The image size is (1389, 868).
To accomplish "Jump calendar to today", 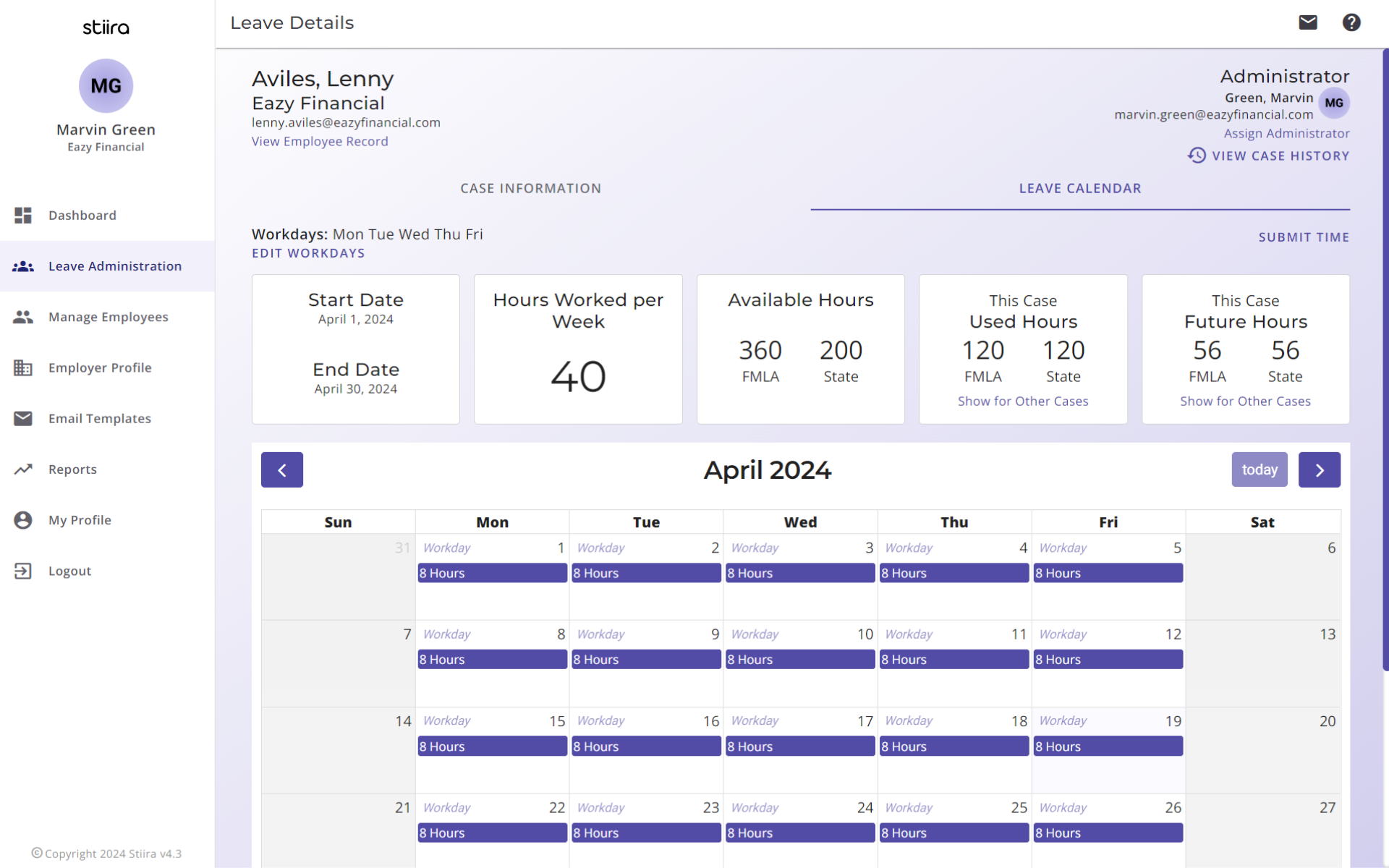I will (x=1259, y=470).
